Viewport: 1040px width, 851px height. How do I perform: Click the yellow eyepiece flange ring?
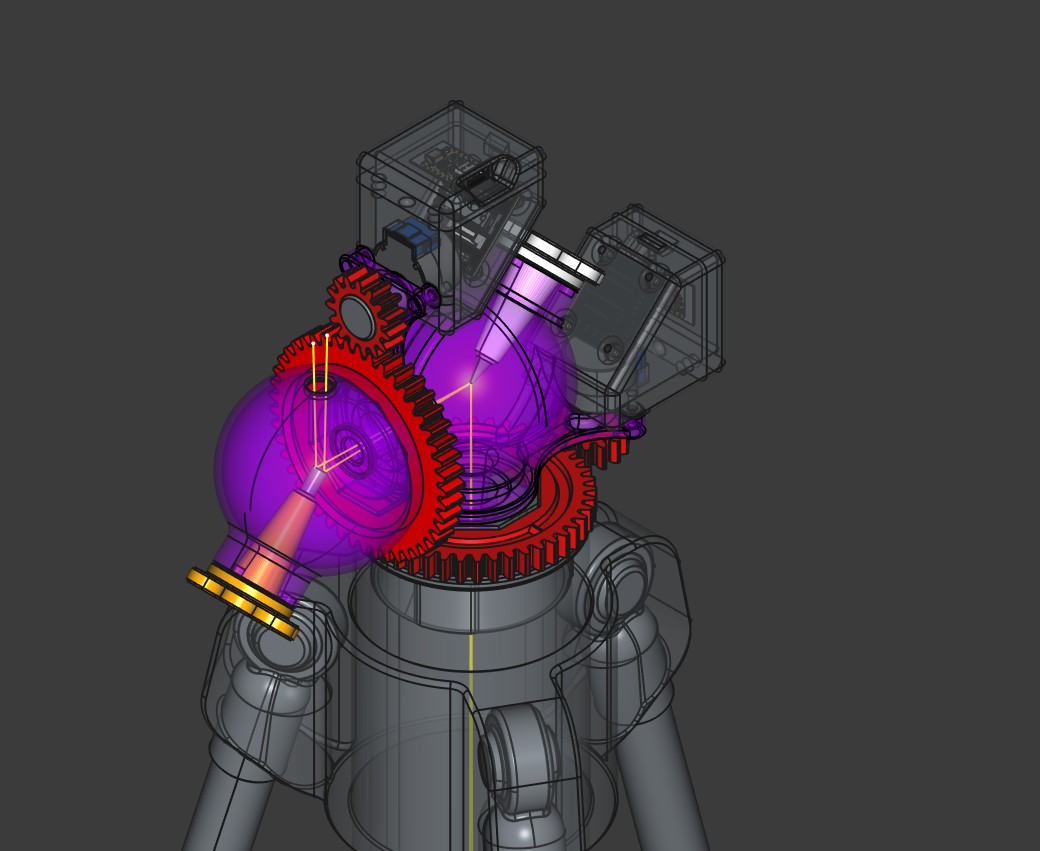coord(243,602)
